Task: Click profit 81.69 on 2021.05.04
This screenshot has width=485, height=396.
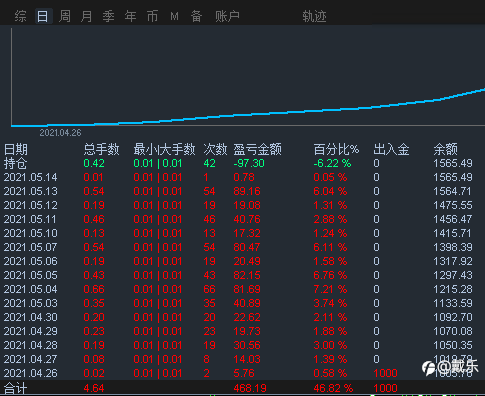Action: click(x=247, y=289)
